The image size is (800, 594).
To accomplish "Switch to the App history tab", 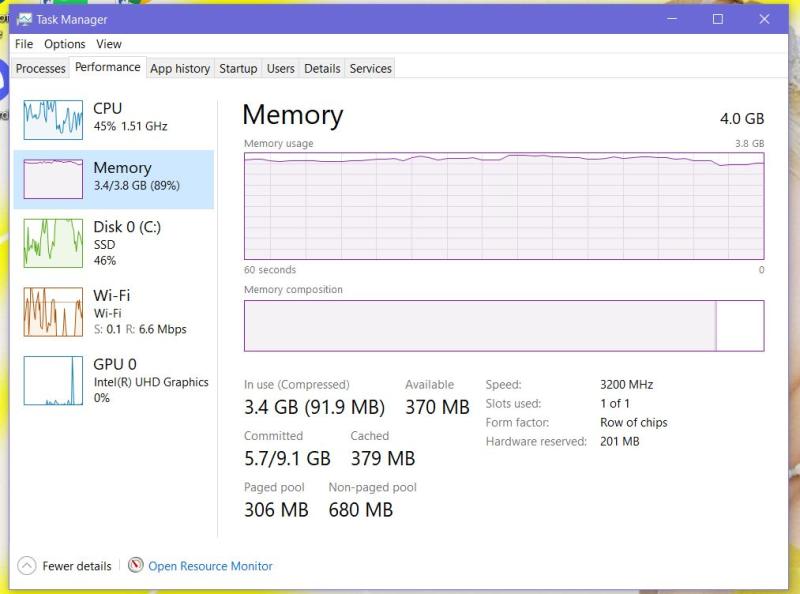I will (180, 69).
